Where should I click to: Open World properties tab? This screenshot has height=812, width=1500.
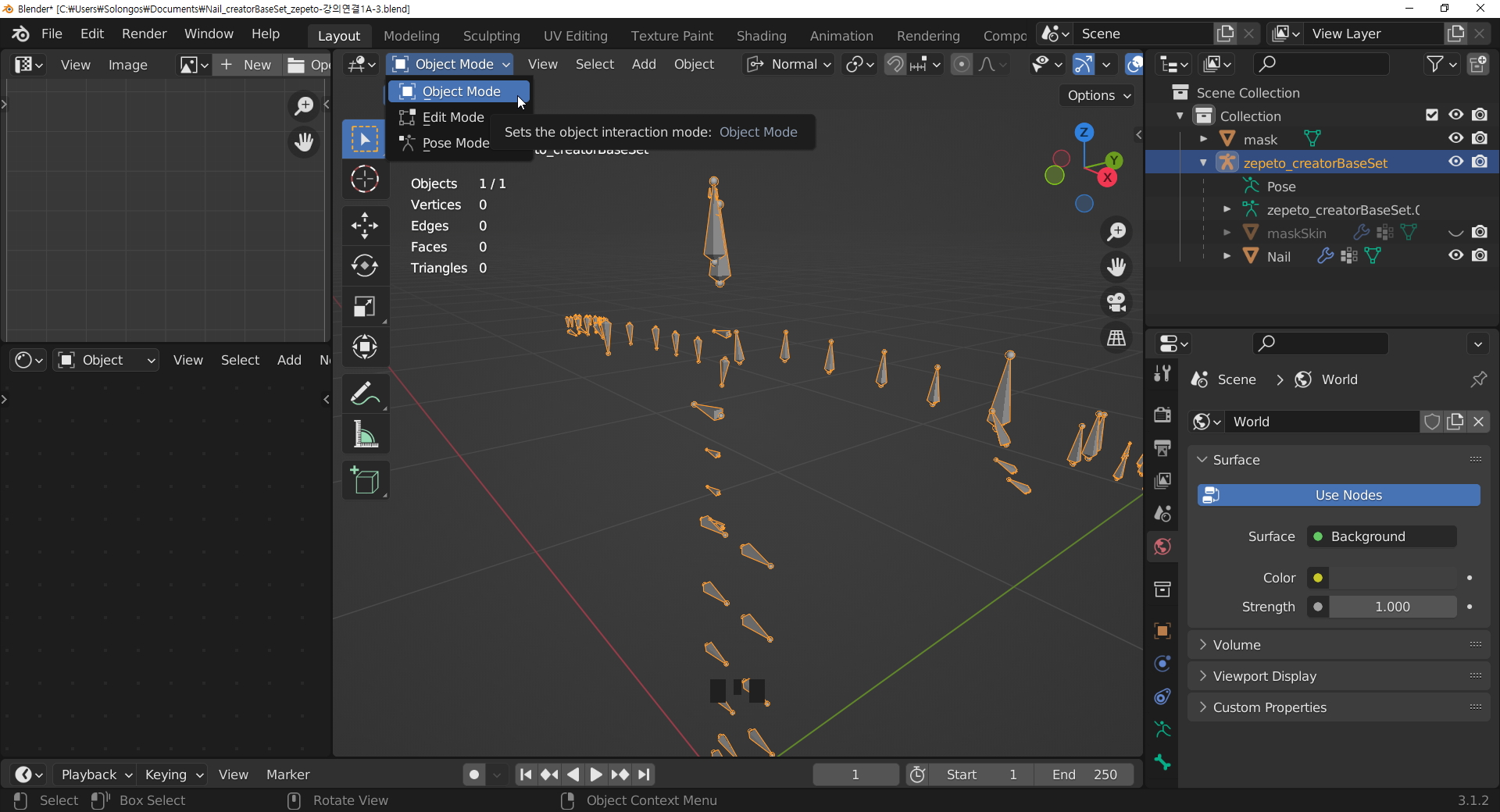point(1162,547)
